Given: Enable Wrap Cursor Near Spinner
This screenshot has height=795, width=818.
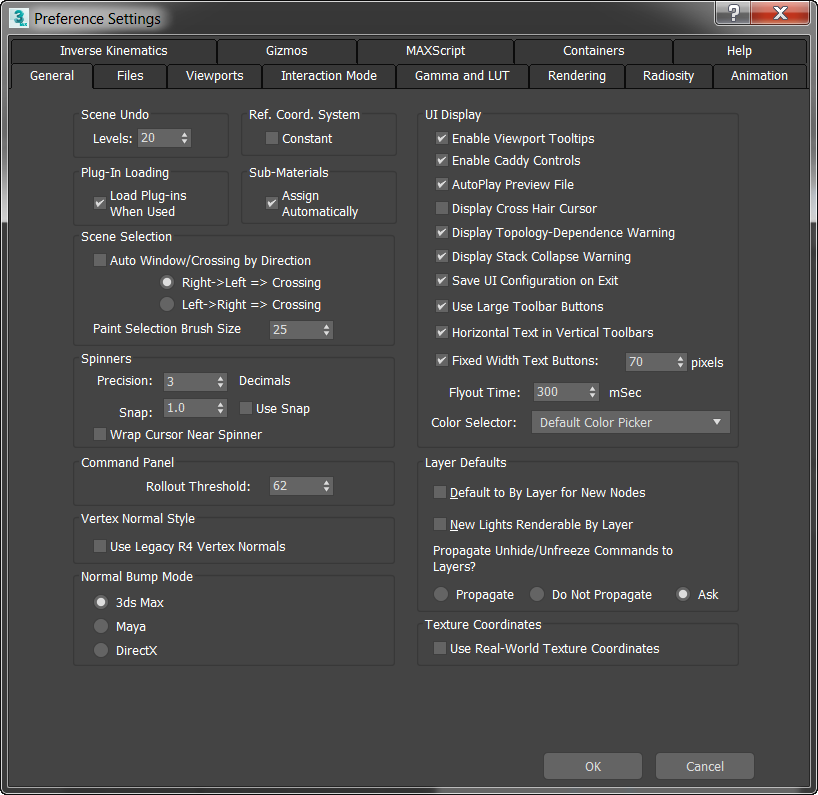Looking at the screenshot, I should [x=100, y=434].
